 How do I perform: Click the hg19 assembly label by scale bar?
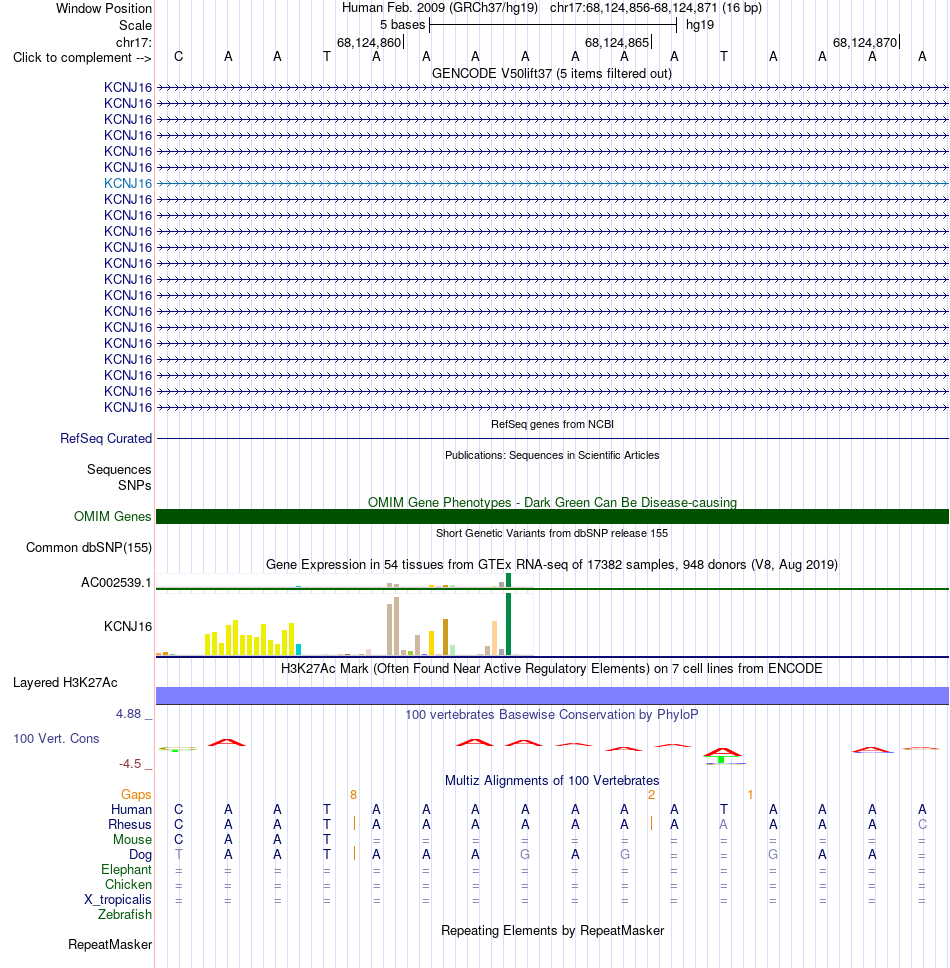[x=700, y=25]
